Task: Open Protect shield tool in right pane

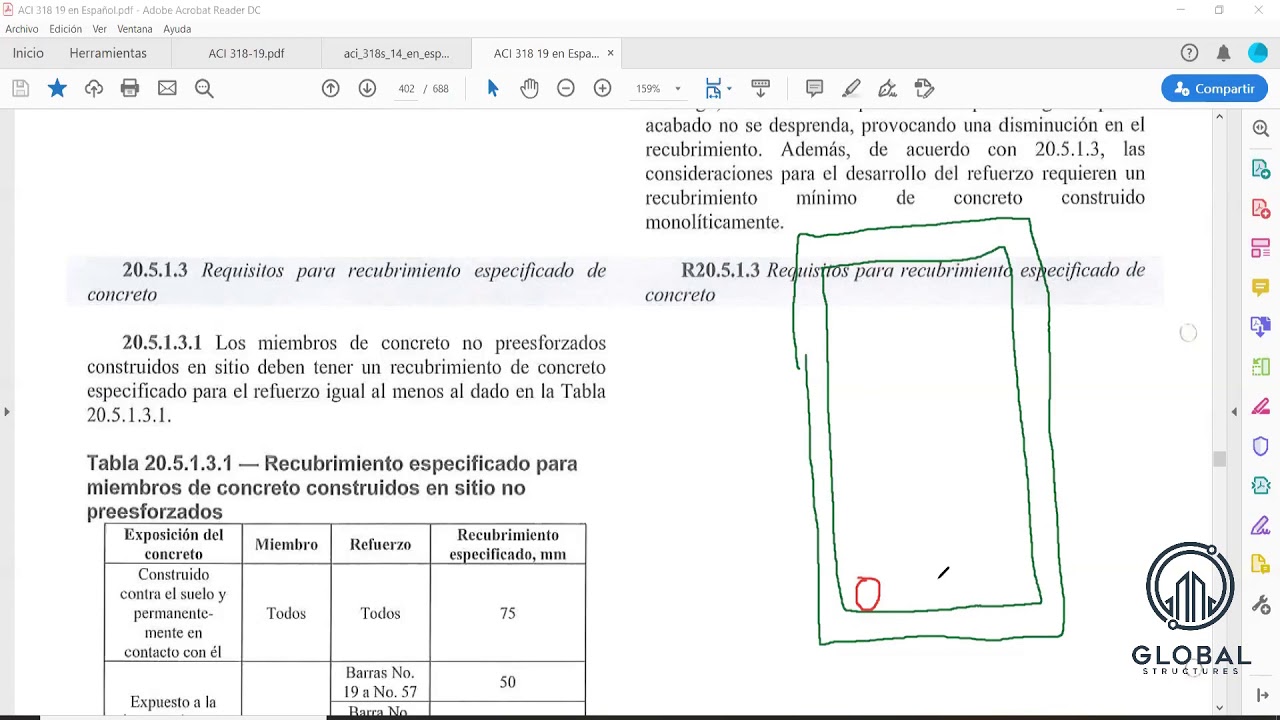Action: pos(1261,446)
